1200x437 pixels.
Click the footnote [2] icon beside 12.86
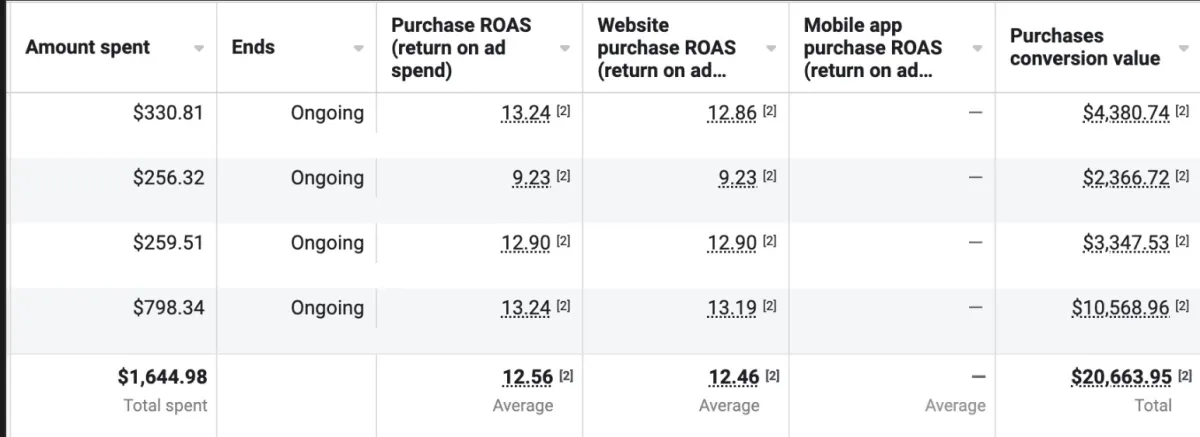(769, 112)
